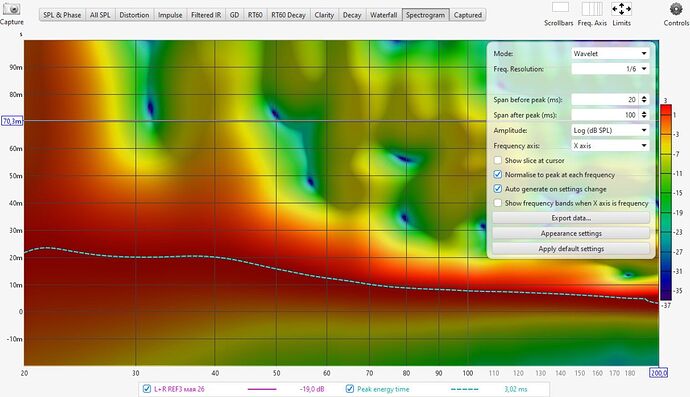Open the Controls gear icon
690x397 pixels.
pos(675,9)
